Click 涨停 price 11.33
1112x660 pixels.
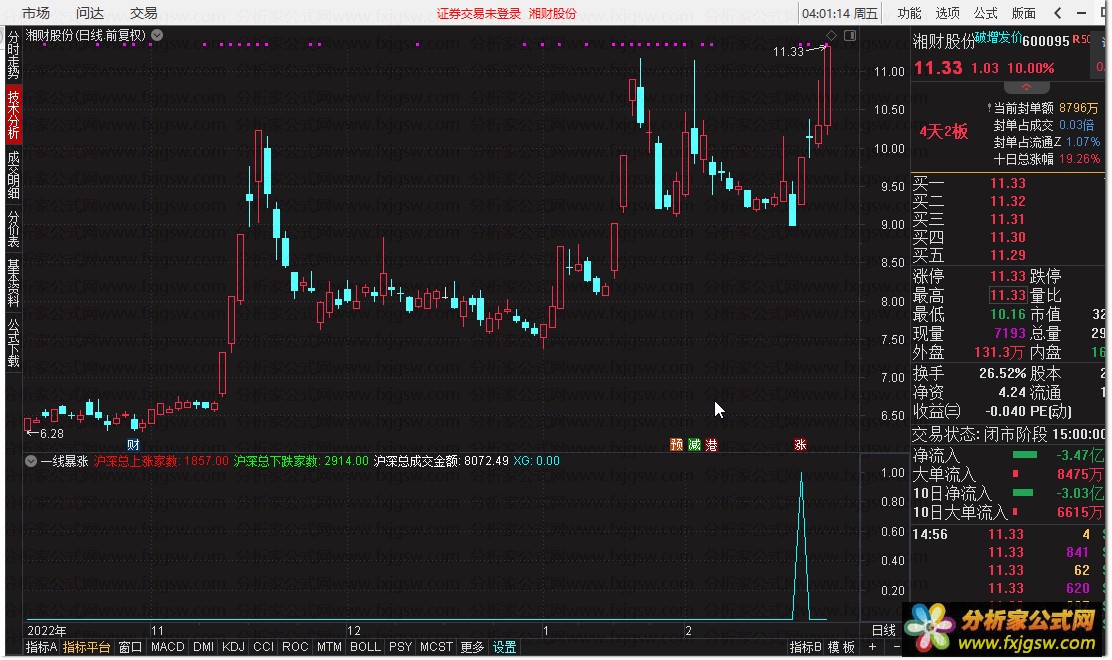[1008, 276]
